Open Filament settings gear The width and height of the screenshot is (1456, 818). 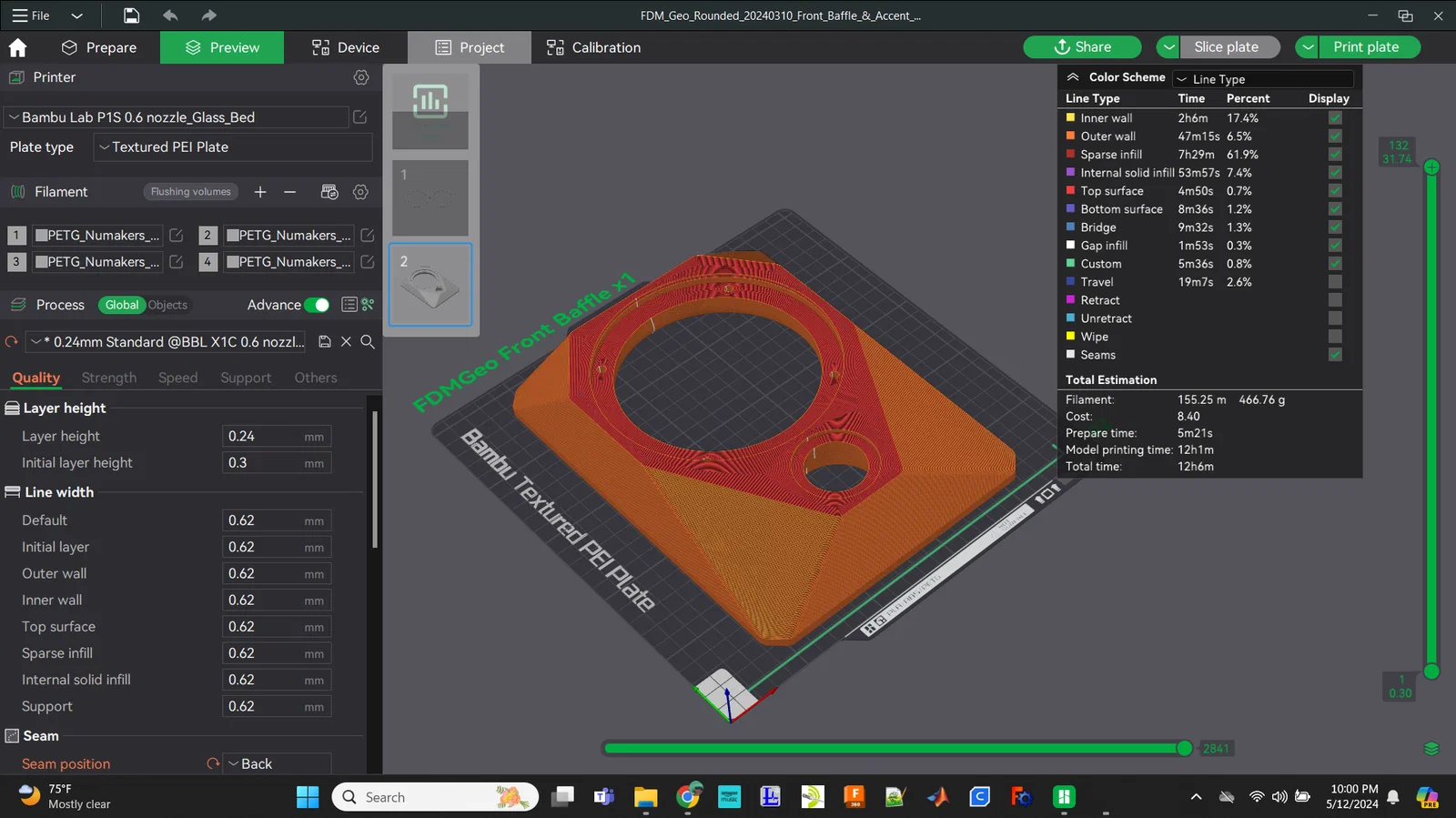pos(361,192)
